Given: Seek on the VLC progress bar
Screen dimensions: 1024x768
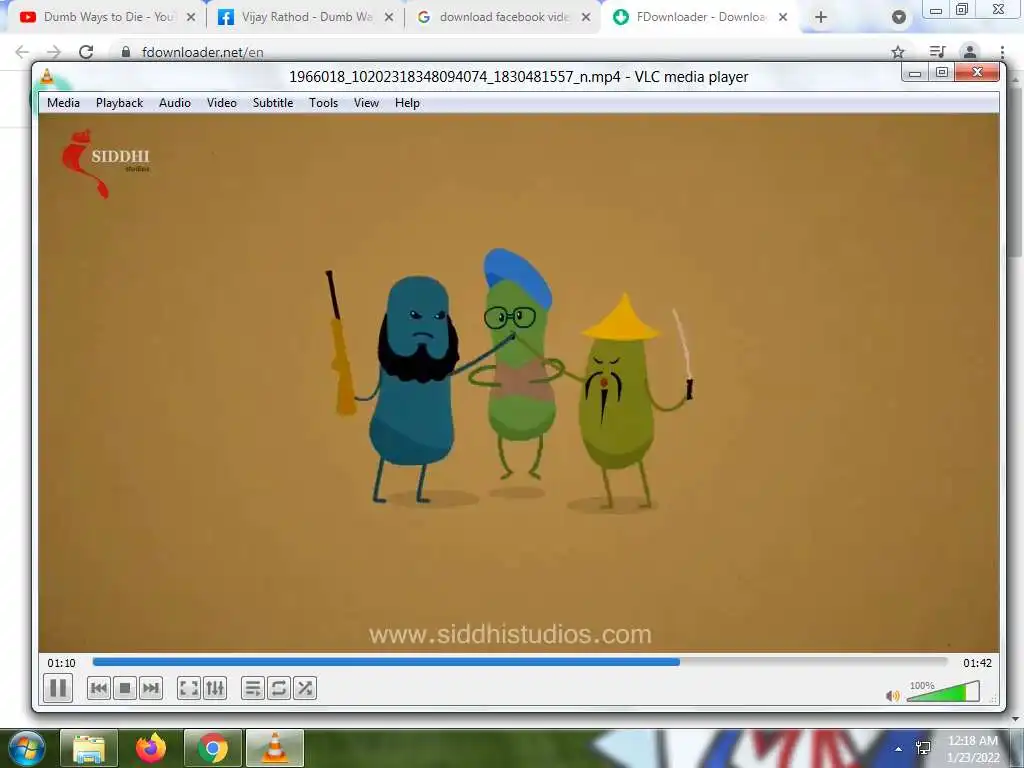Looking at the screenshot, I should 520,662.
